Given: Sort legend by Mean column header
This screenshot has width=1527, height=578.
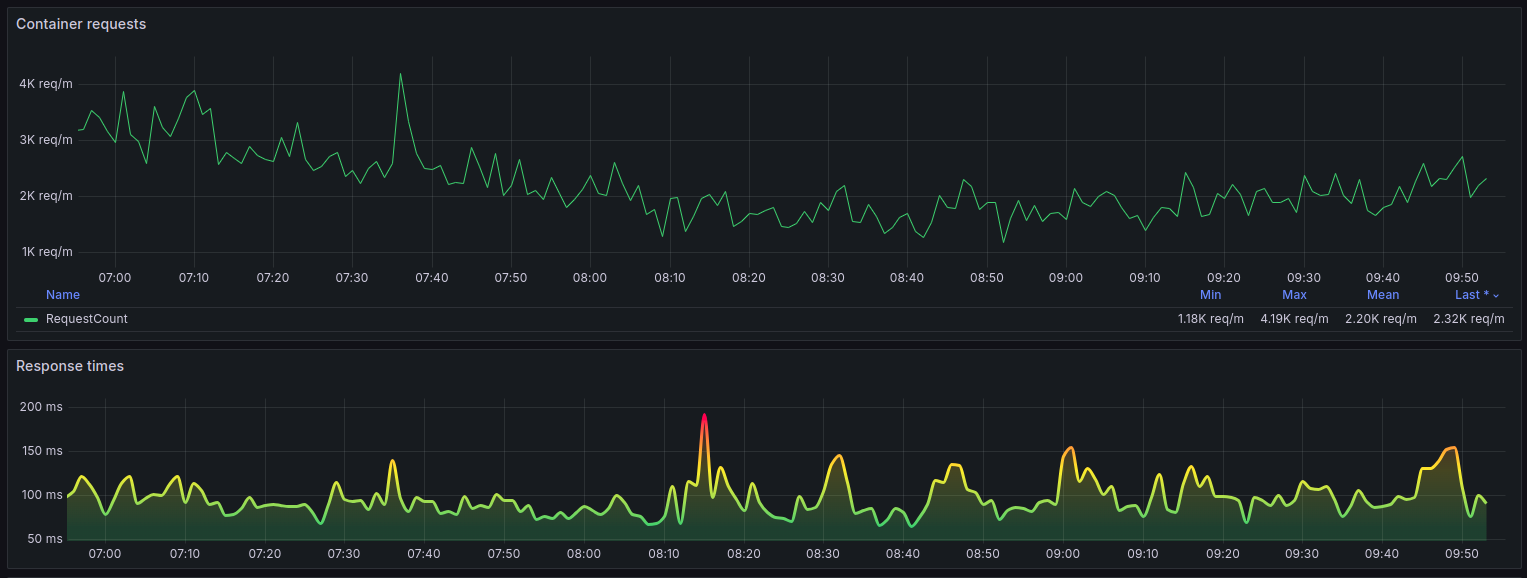Looking at the screenshot, I should [x=1383, y=295].
